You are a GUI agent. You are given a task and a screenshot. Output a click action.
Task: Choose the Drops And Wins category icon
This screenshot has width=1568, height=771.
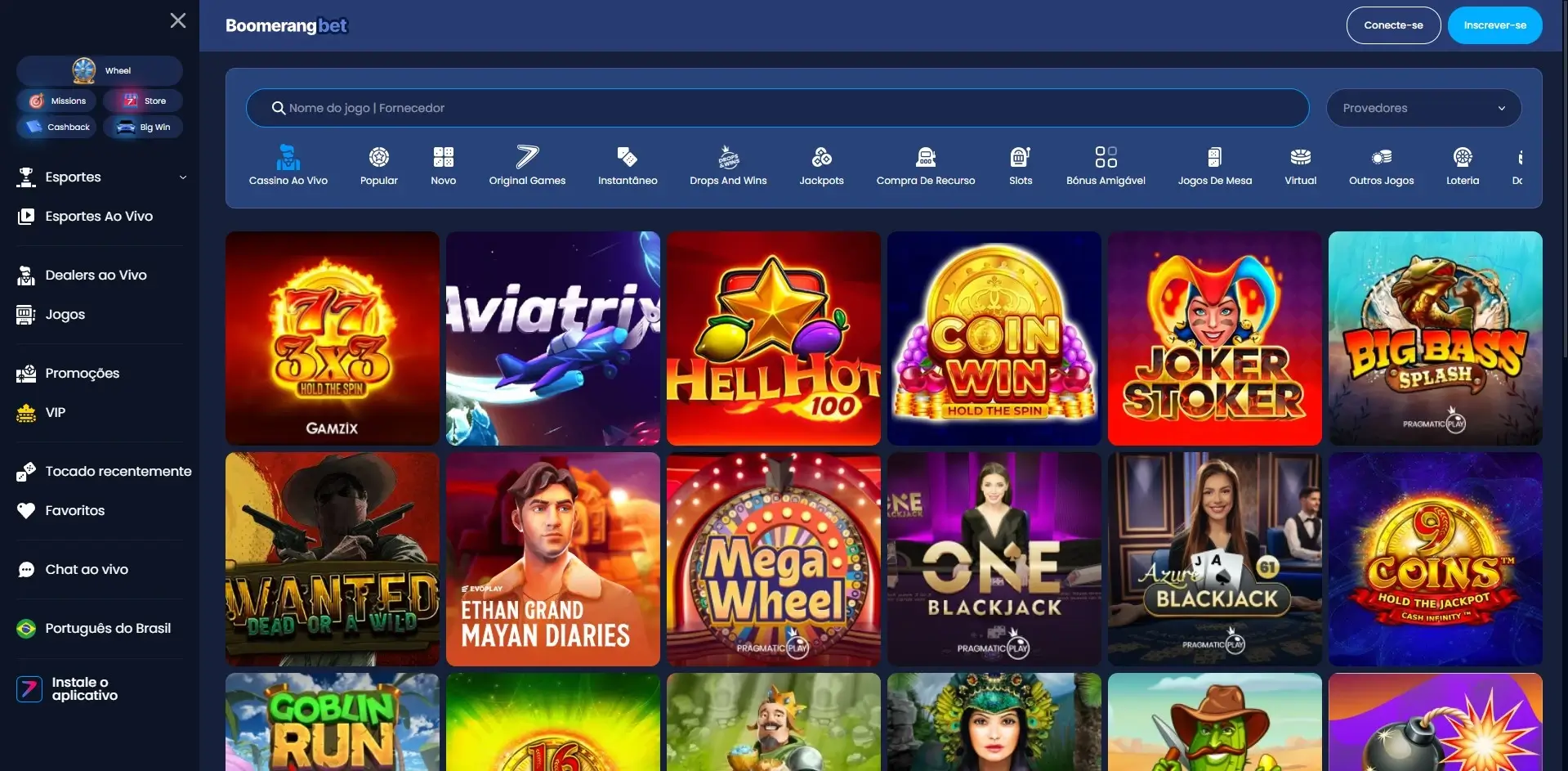pos(728,158)
